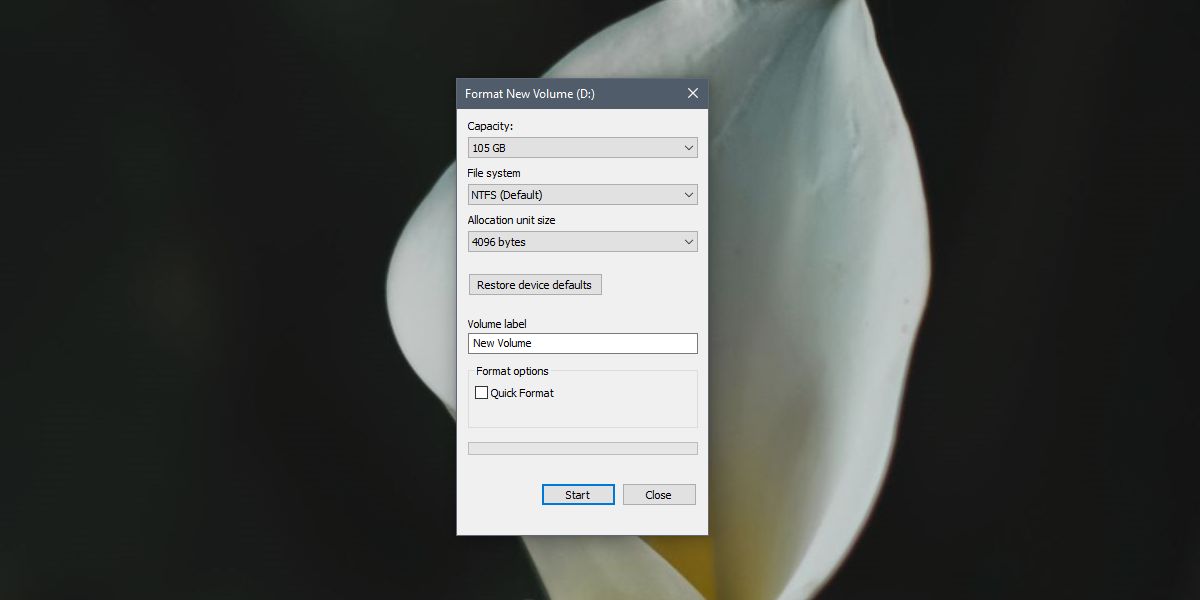Click the Start button
Screen dimensions: 1200x600
[x=578, y=495]
